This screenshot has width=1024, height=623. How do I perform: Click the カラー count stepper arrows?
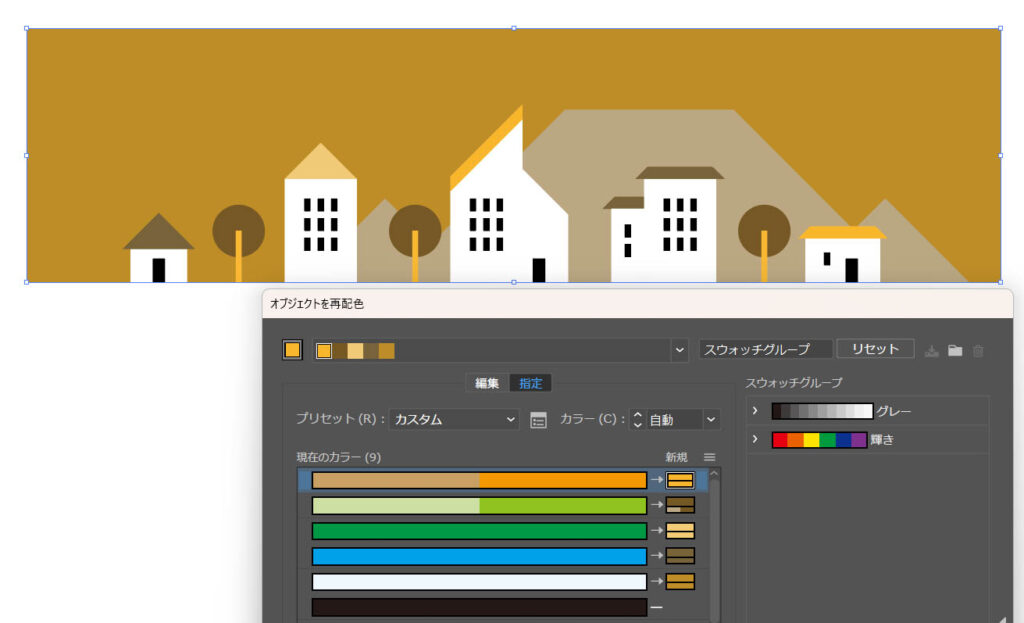coord(637,420)
